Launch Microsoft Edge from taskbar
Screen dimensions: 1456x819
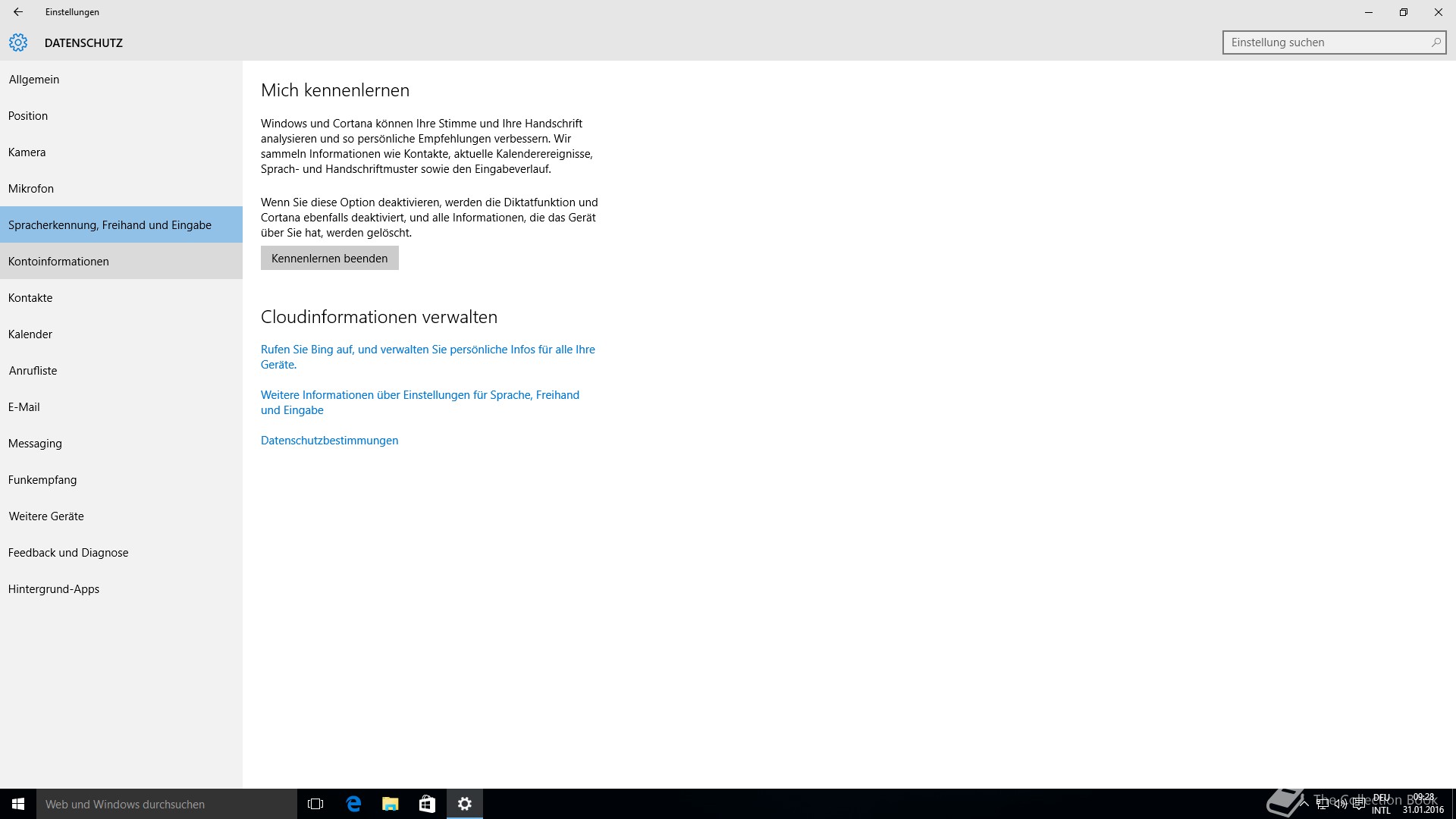coord(353,804)
